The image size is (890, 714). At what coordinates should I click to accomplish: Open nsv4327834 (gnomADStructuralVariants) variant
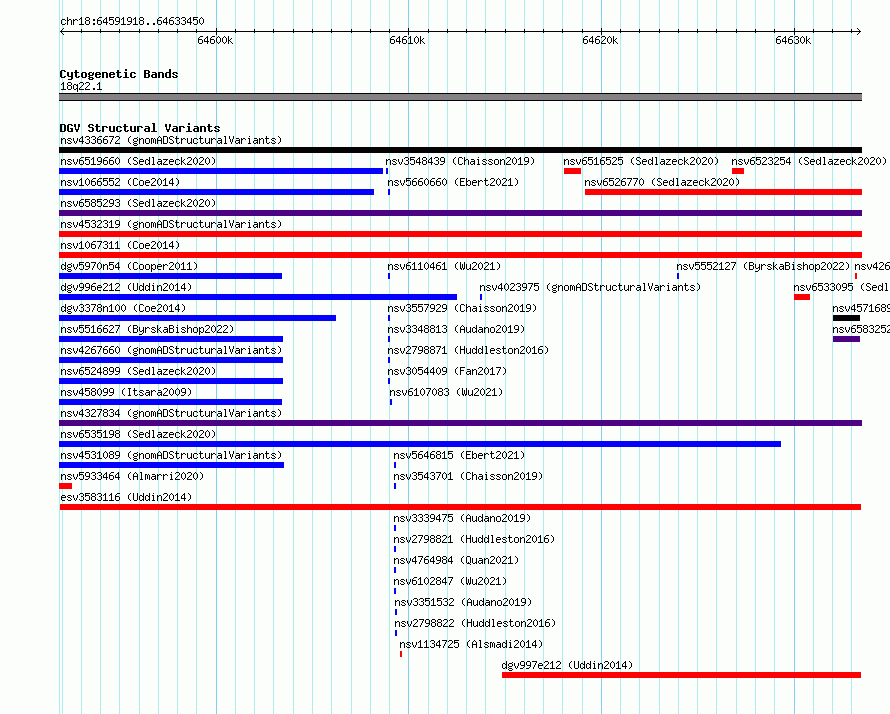tap(171, 413)
